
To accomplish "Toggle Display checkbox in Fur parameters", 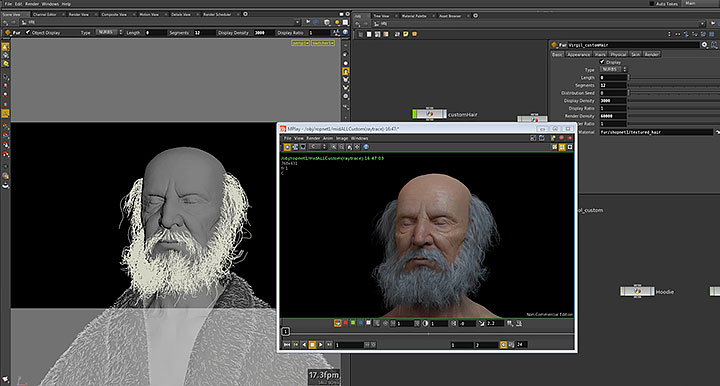I will pyautogui.click(x=602, y=62).
